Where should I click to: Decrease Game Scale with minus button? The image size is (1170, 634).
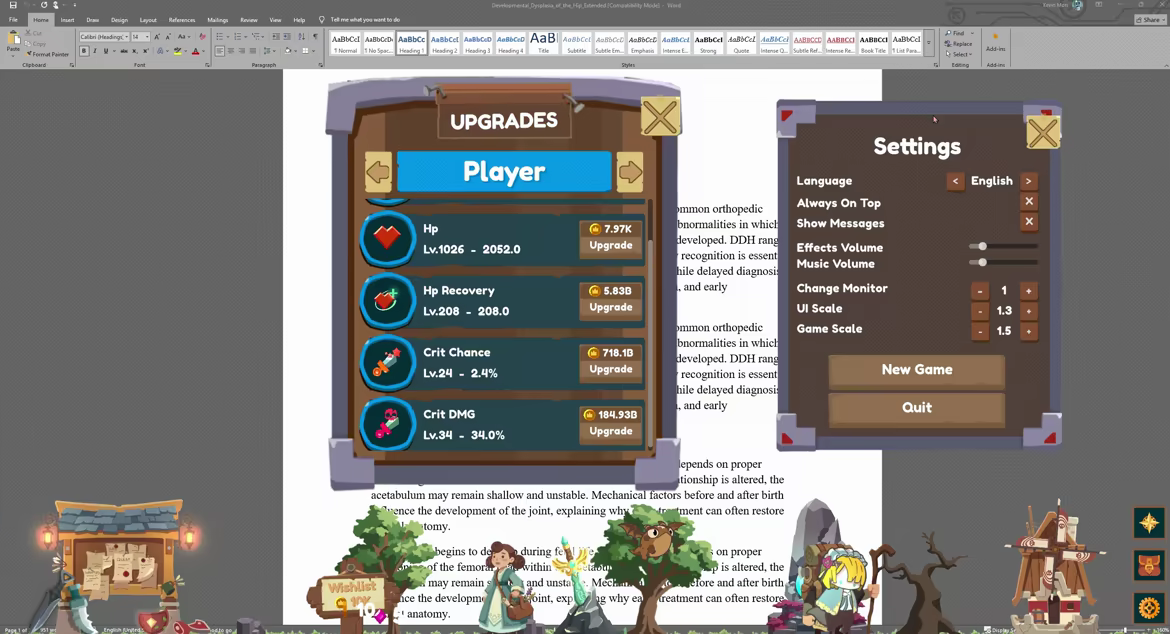tap(980, 331)
